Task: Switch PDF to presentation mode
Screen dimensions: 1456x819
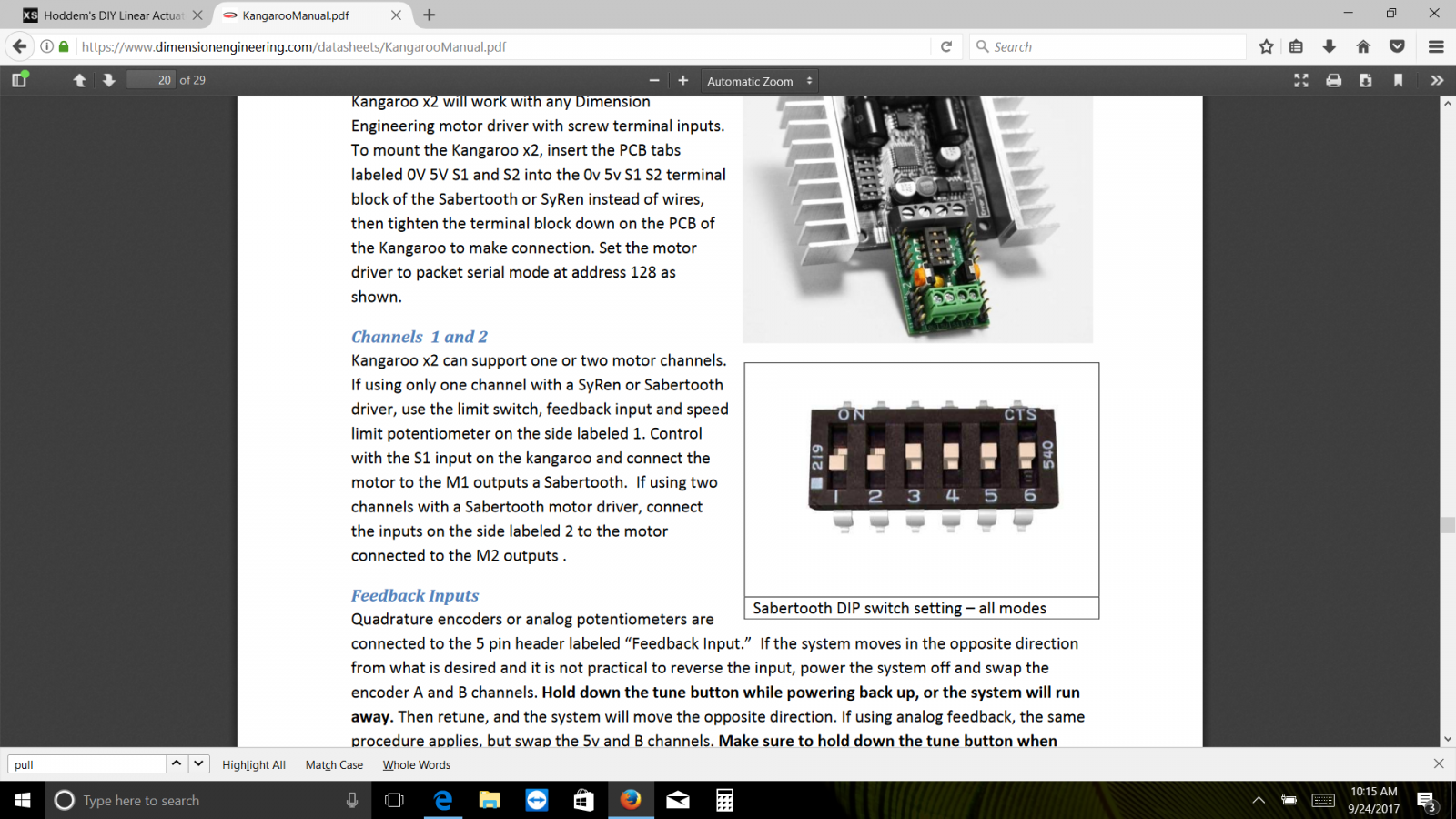Action: tap(1301, 80)
